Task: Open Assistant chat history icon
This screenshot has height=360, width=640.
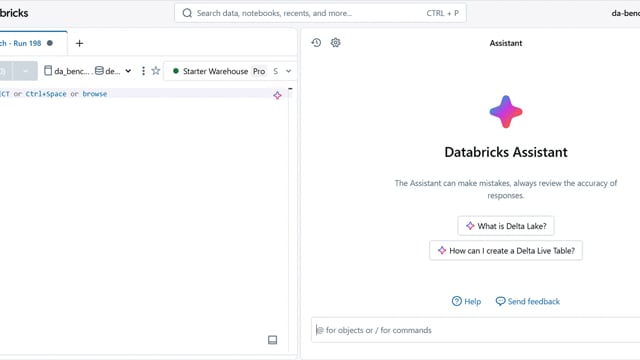Action: 316,42
